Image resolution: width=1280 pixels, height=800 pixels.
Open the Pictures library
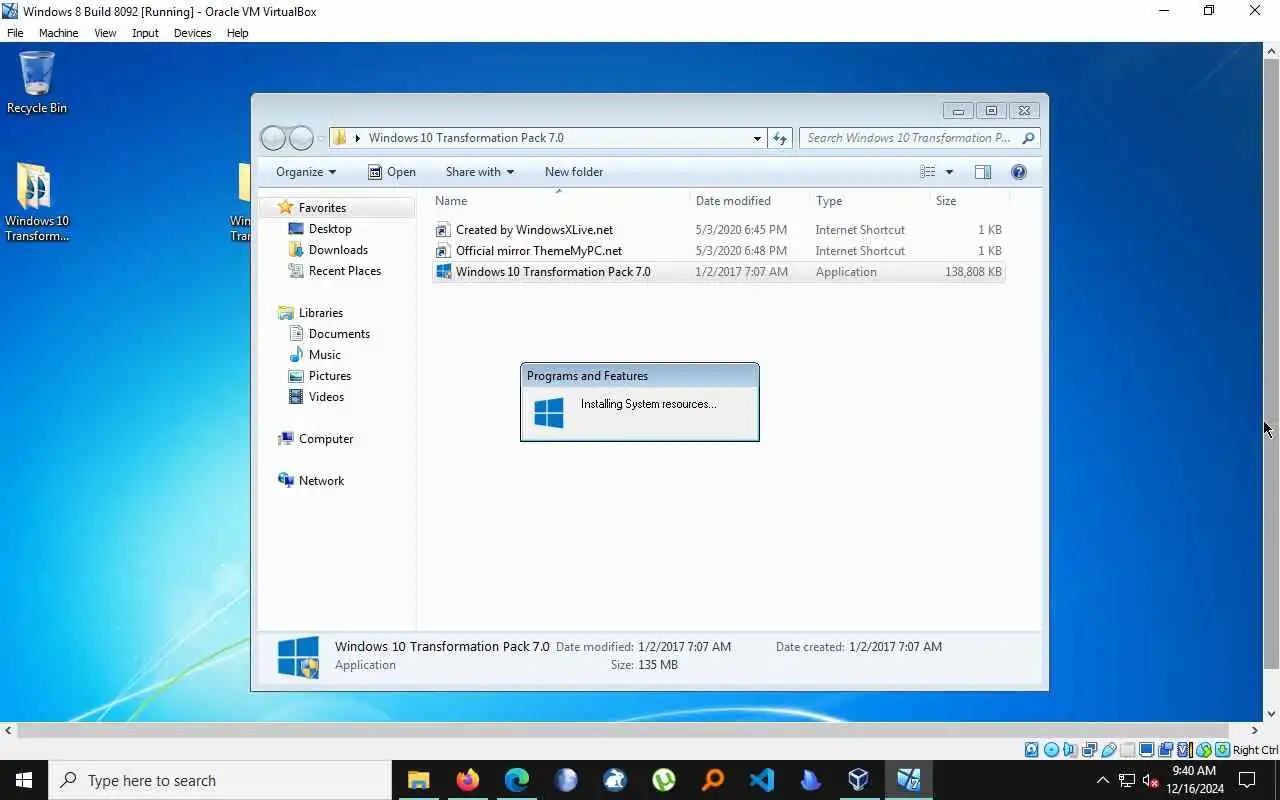[330, 376]
